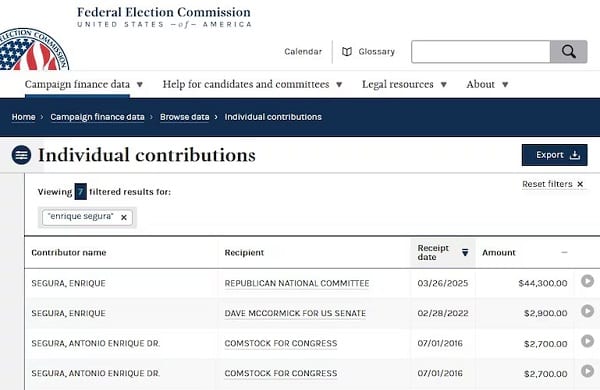Click the Export download button
The image size is (600, 390).
[x=554, y=155]
